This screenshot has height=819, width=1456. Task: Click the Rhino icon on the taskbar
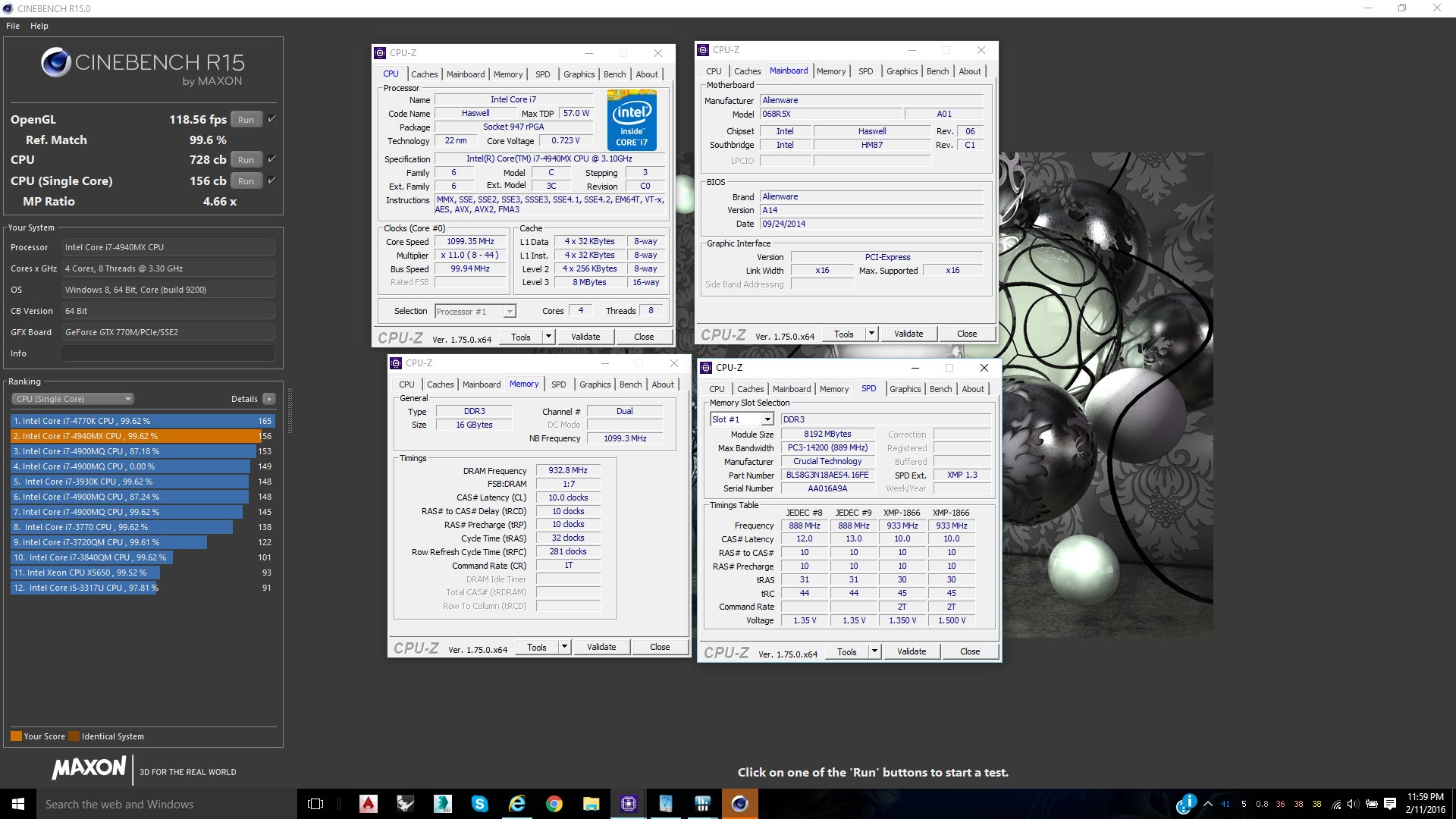(406, 804)
